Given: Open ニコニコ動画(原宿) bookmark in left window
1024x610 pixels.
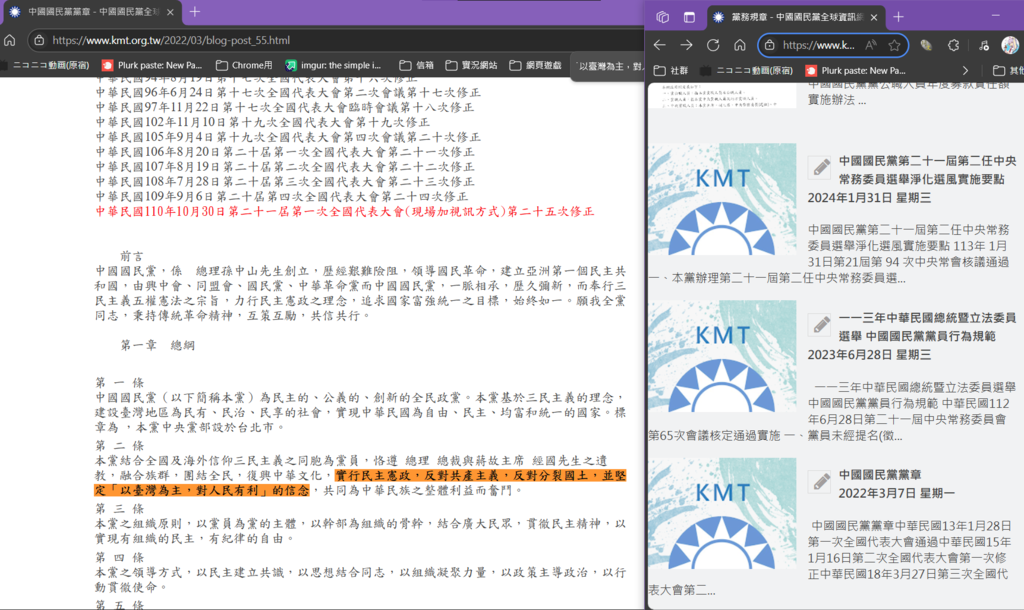Looking at the screenshot, I should (x=46, y=65).
